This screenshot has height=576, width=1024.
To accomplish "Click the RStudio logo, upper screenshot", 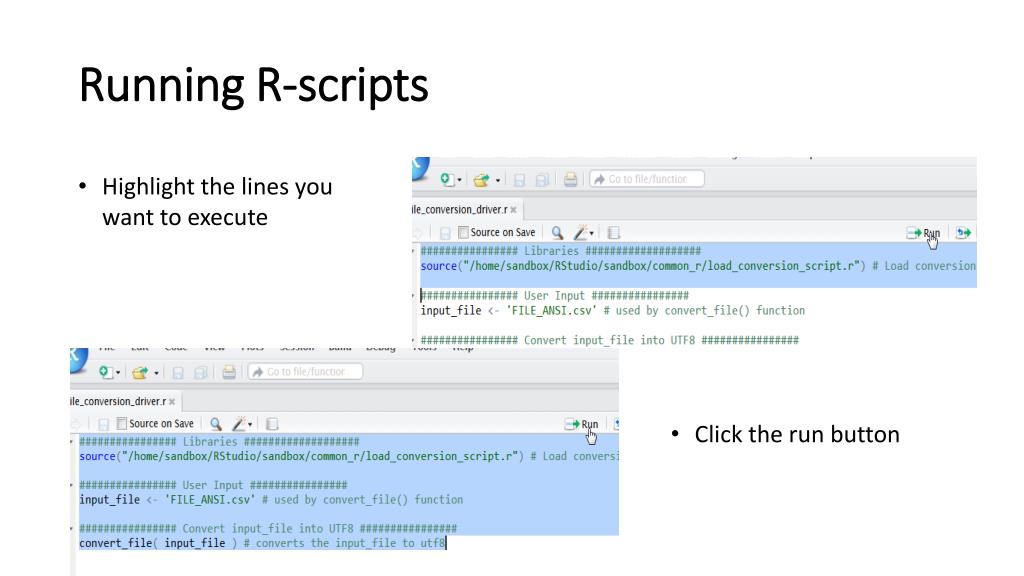I will 421,168.
